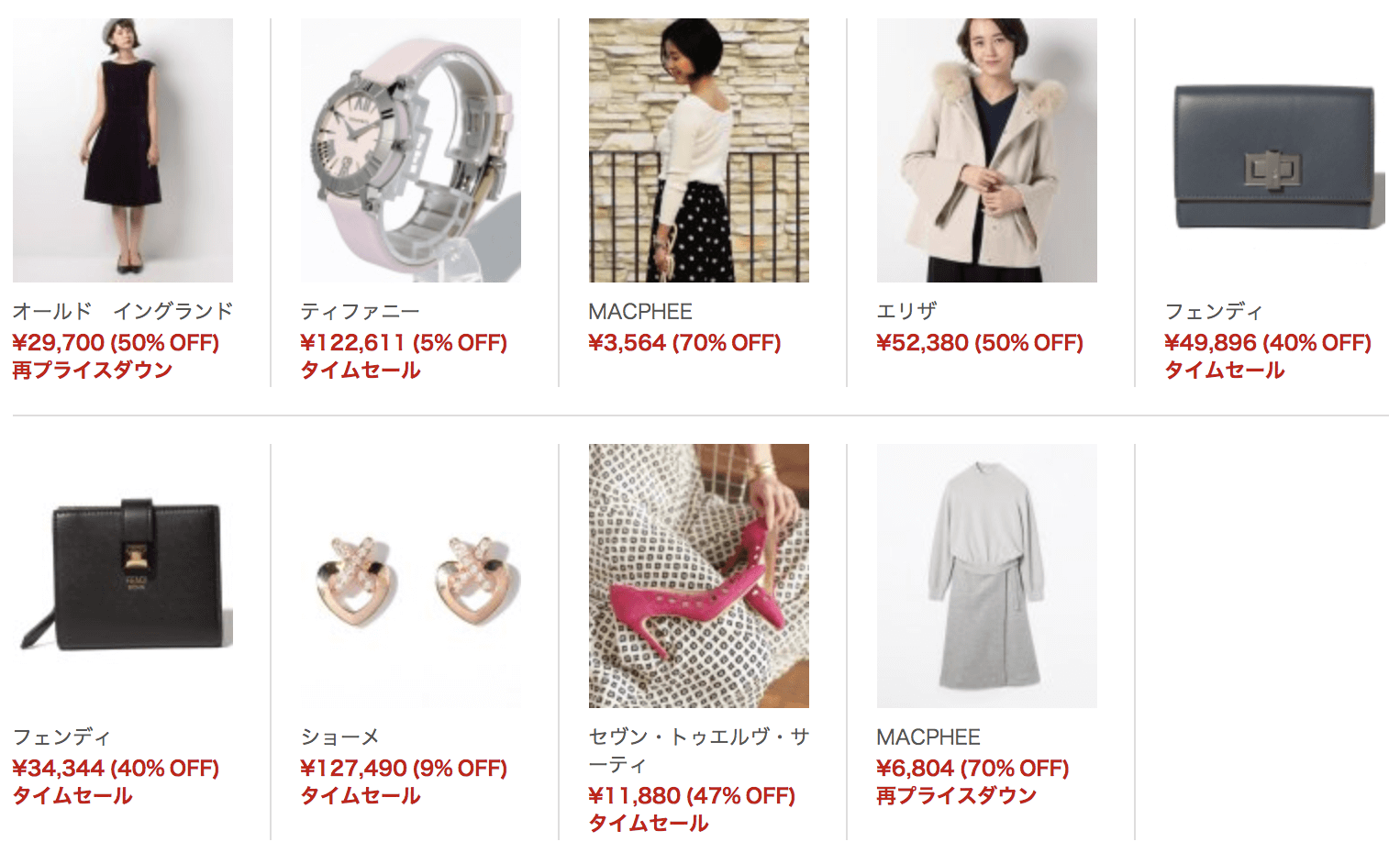Click the オールド イングランド brand name
The image size is (1400, 853).
pyautogui.click(x=123, y=312)
